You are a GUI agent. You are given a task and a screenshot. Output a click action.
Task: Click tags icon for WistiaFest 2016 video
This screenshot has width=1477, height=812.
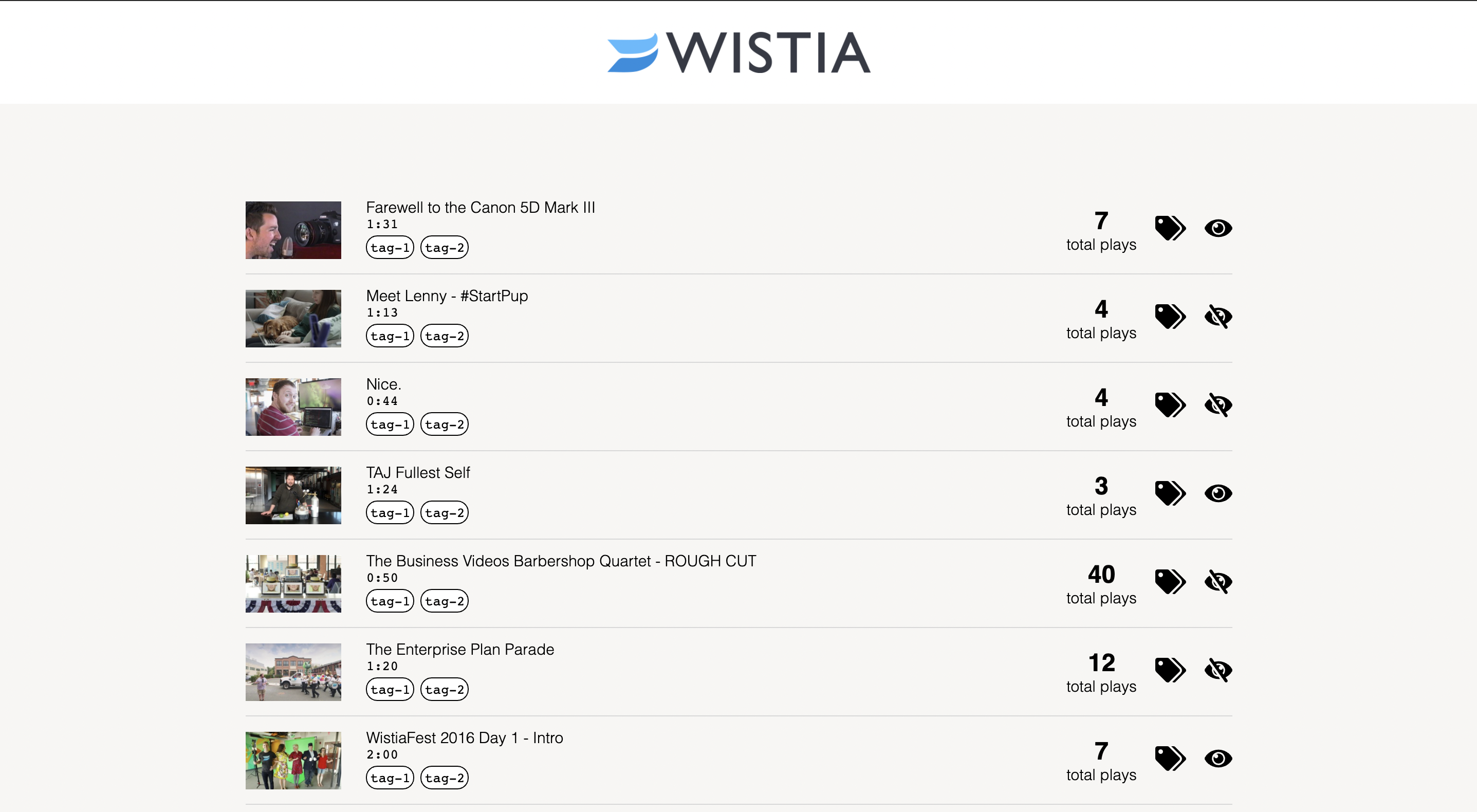click(x=1170, y=758)
